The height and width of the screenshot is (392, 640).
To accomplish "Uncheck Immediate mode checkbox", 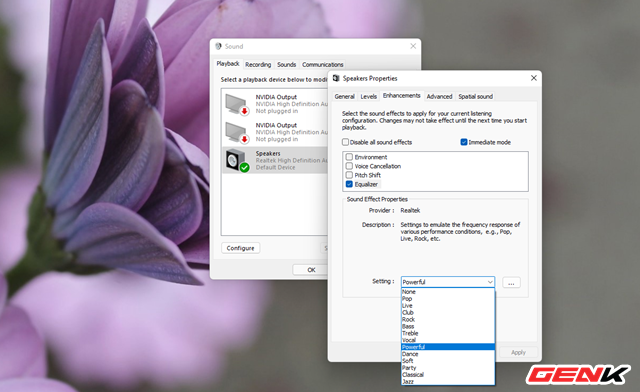I will pyautogui.click(x=464, y=142).
